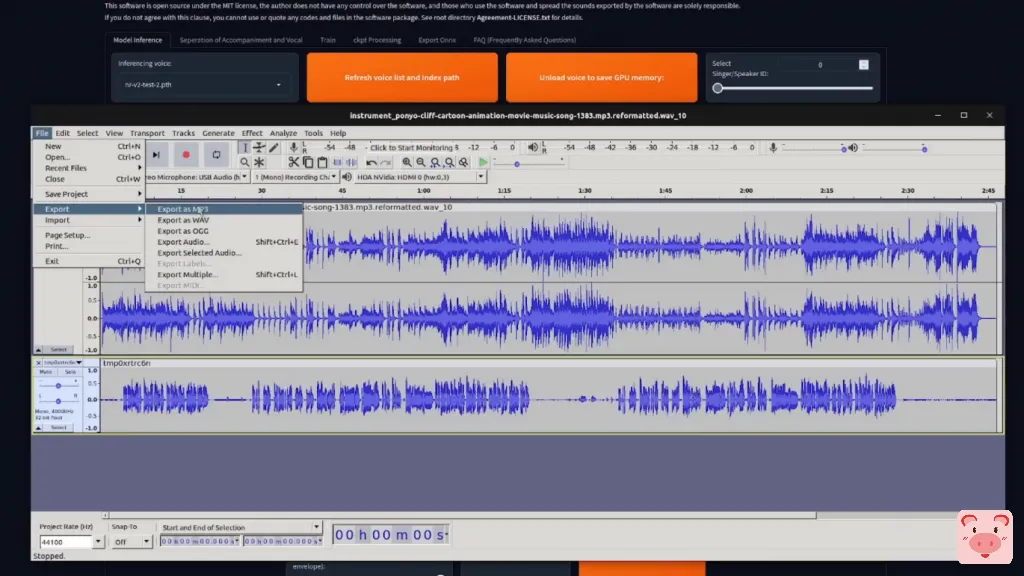This screenshot has height=576, width=1024.
Task: Open the Effect menu
Action: pos(252,133)
